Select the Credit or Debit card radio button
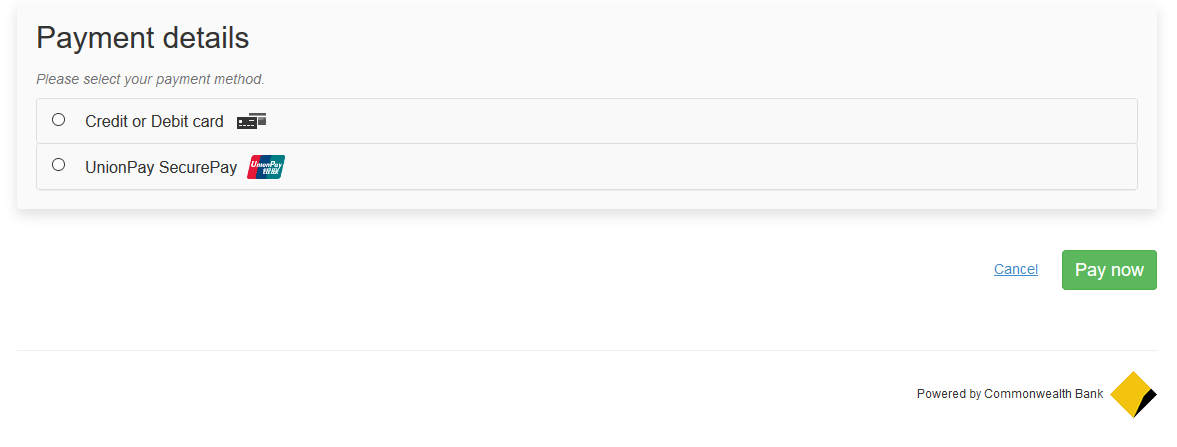Screen dimensions: 1177x447 tap(58, 120)
